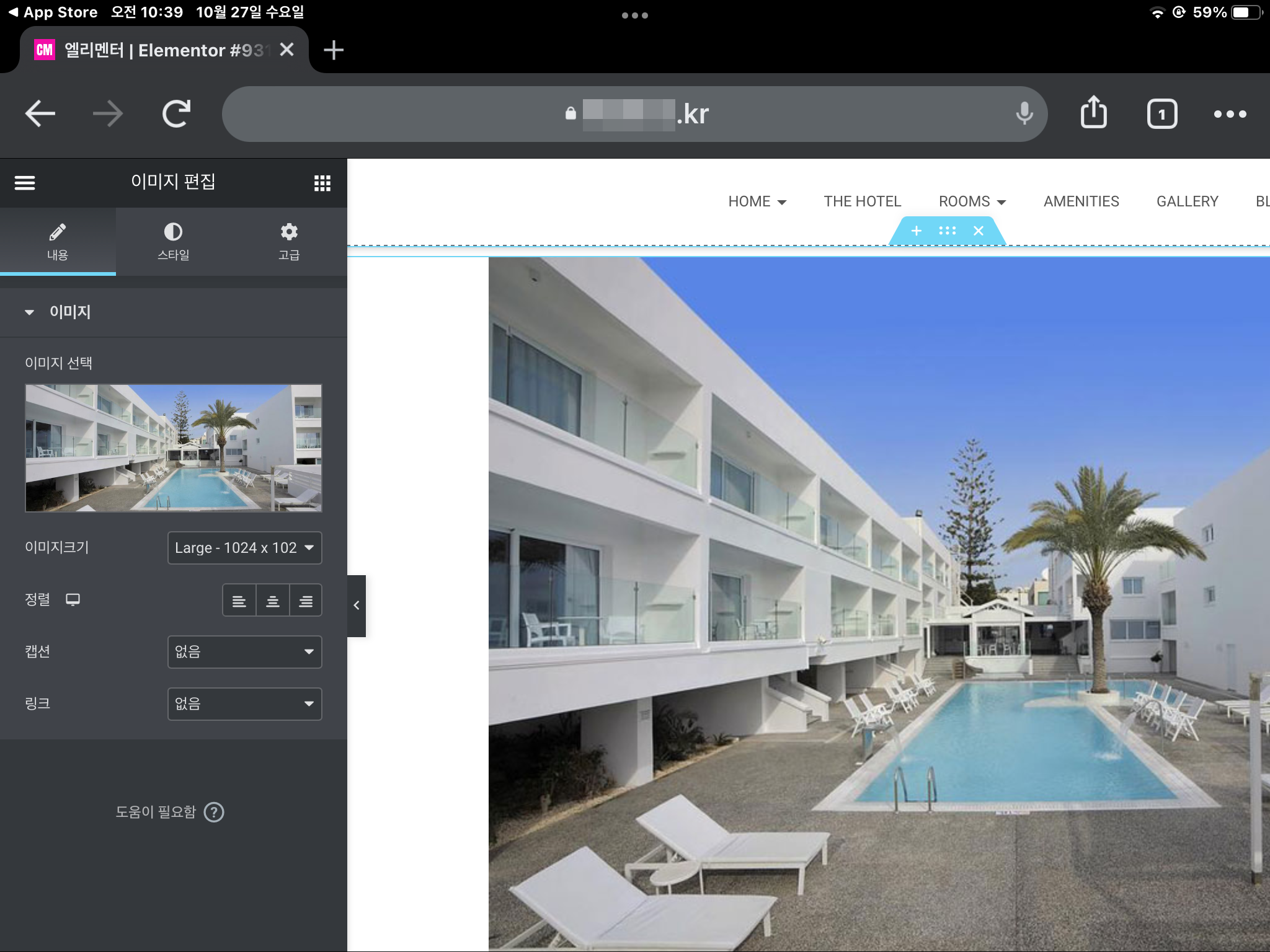
Task: Set image alignment to right
Action: click(306, 601)
